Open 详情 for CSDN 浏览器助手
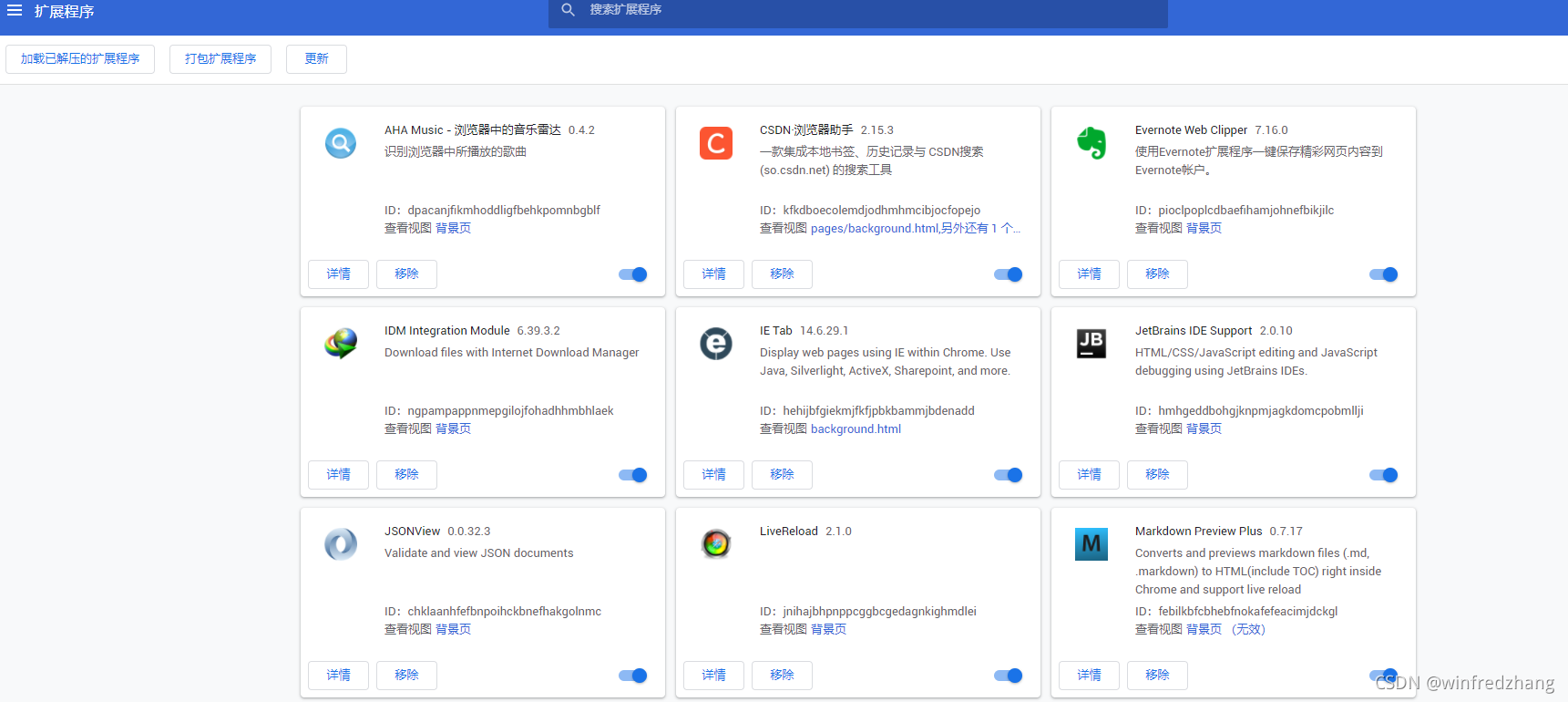The width and height of the screenshot is (1568, 702). [x=713, y=274]
